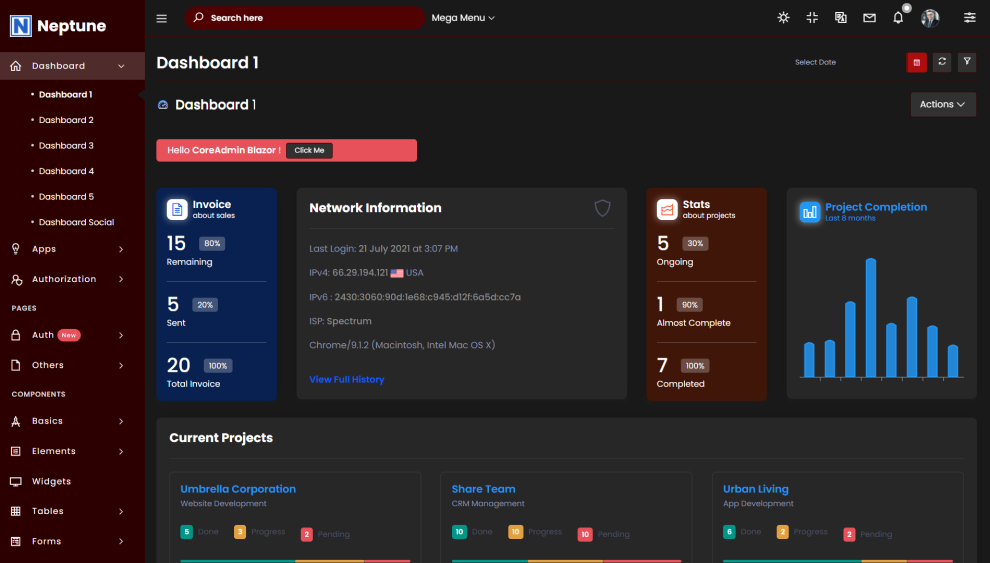Click the red calendar button
Viewport: 990px width, 563px height.
pyautogui.click(x=916, y=62)
